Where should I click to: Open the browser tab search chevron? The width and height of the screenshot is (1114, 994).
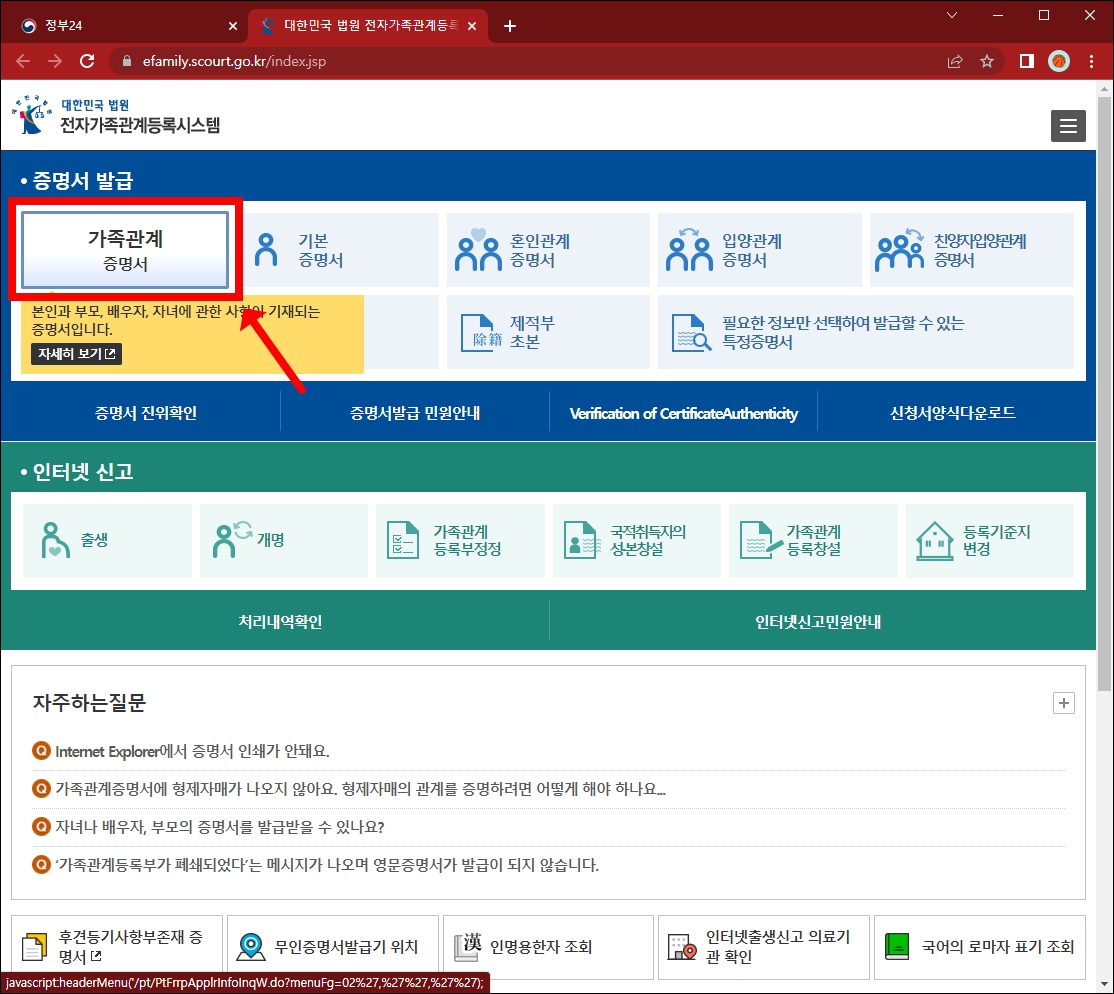[951, 16]
